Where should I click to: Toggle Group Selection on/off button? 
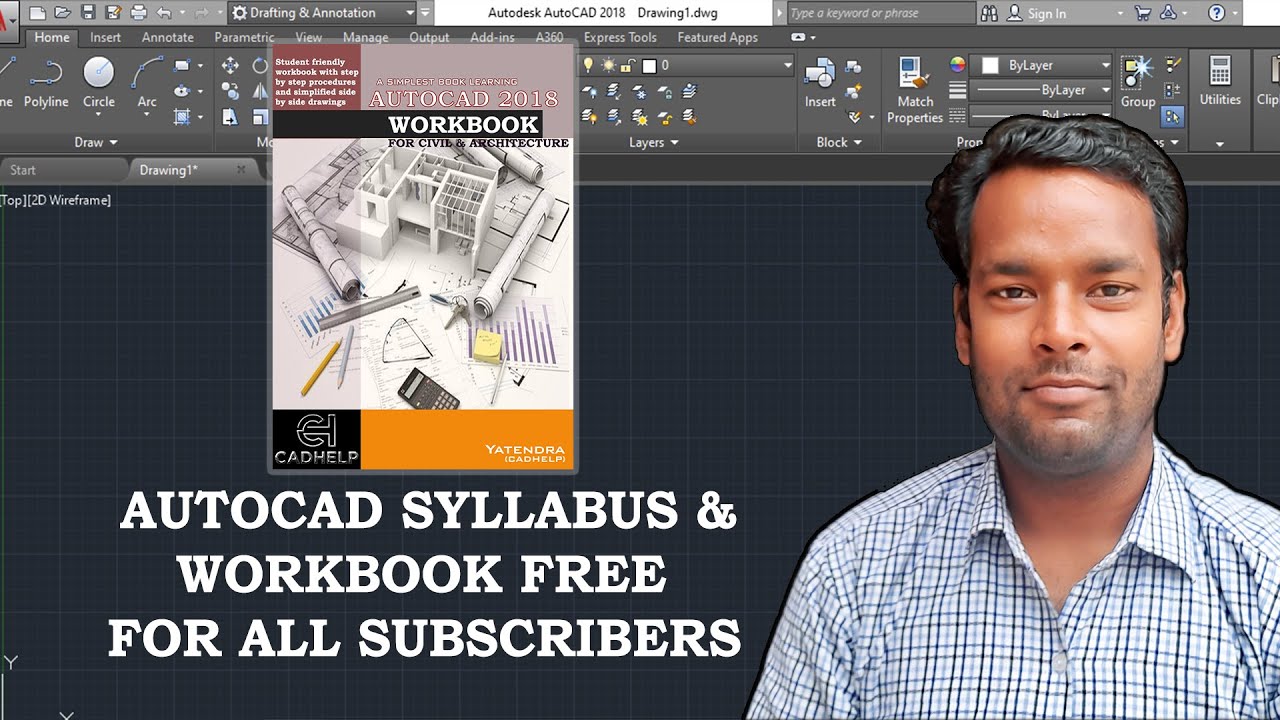click(x=1174, y=117)
